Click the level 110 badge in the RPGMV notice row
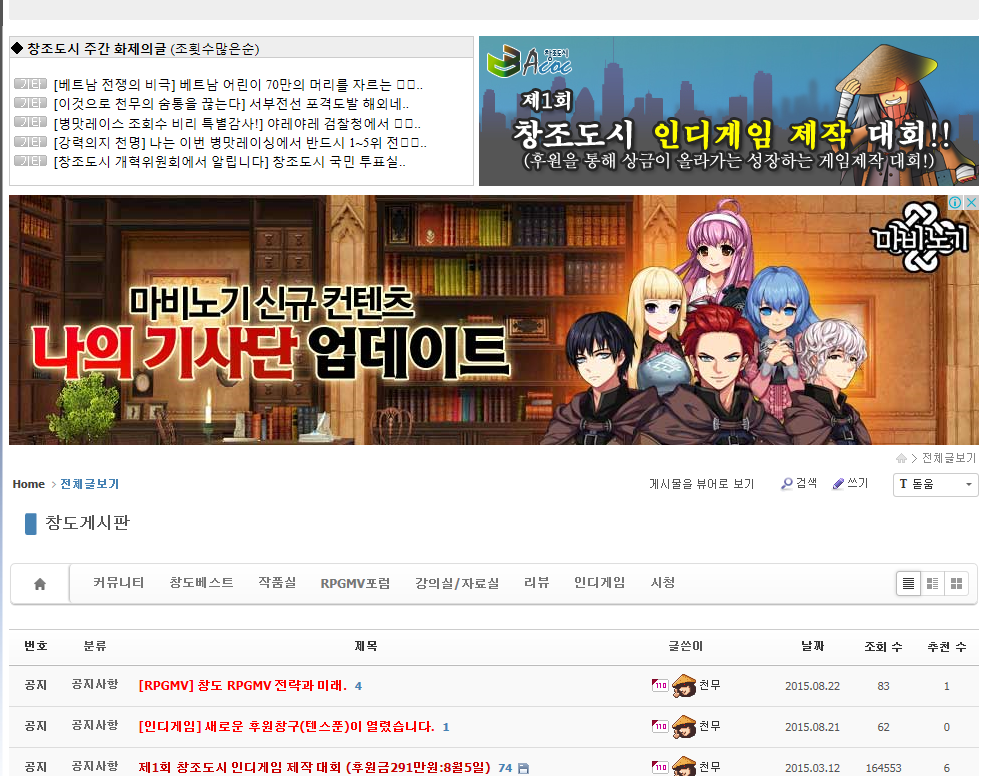985x776 pixels. (x=660, y=686)
